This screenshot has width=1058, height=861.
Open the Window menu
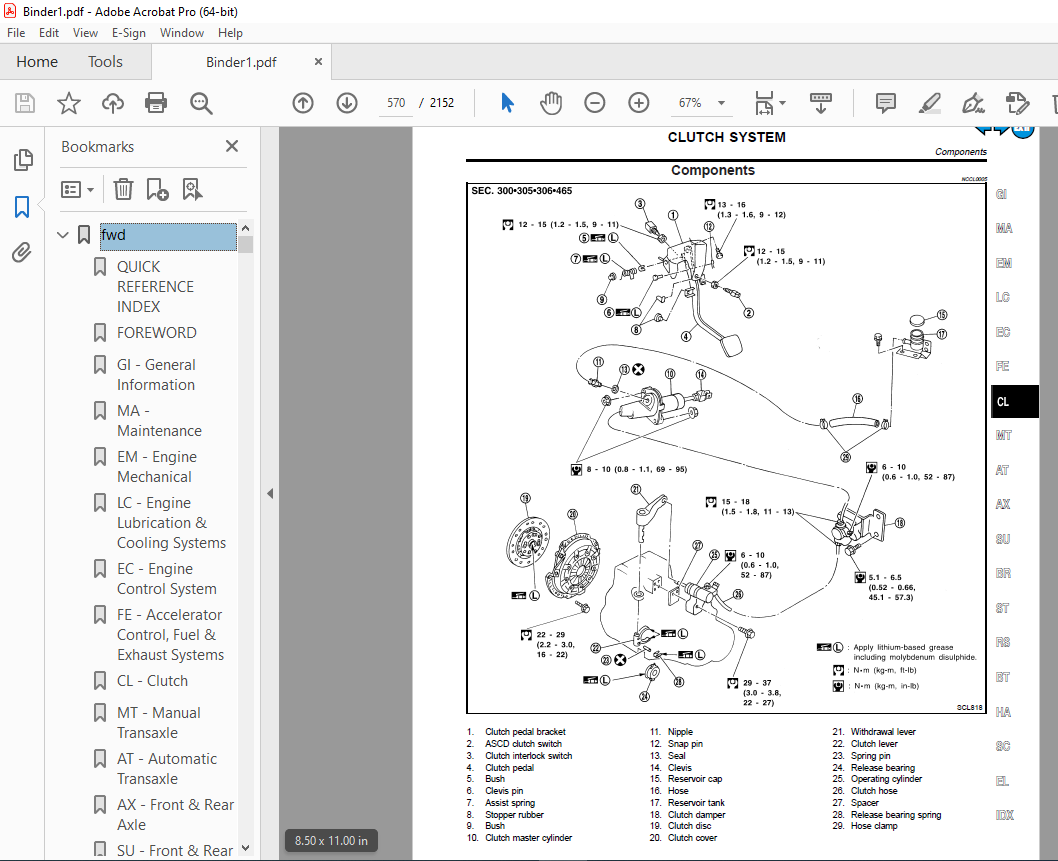coord(182,32)
